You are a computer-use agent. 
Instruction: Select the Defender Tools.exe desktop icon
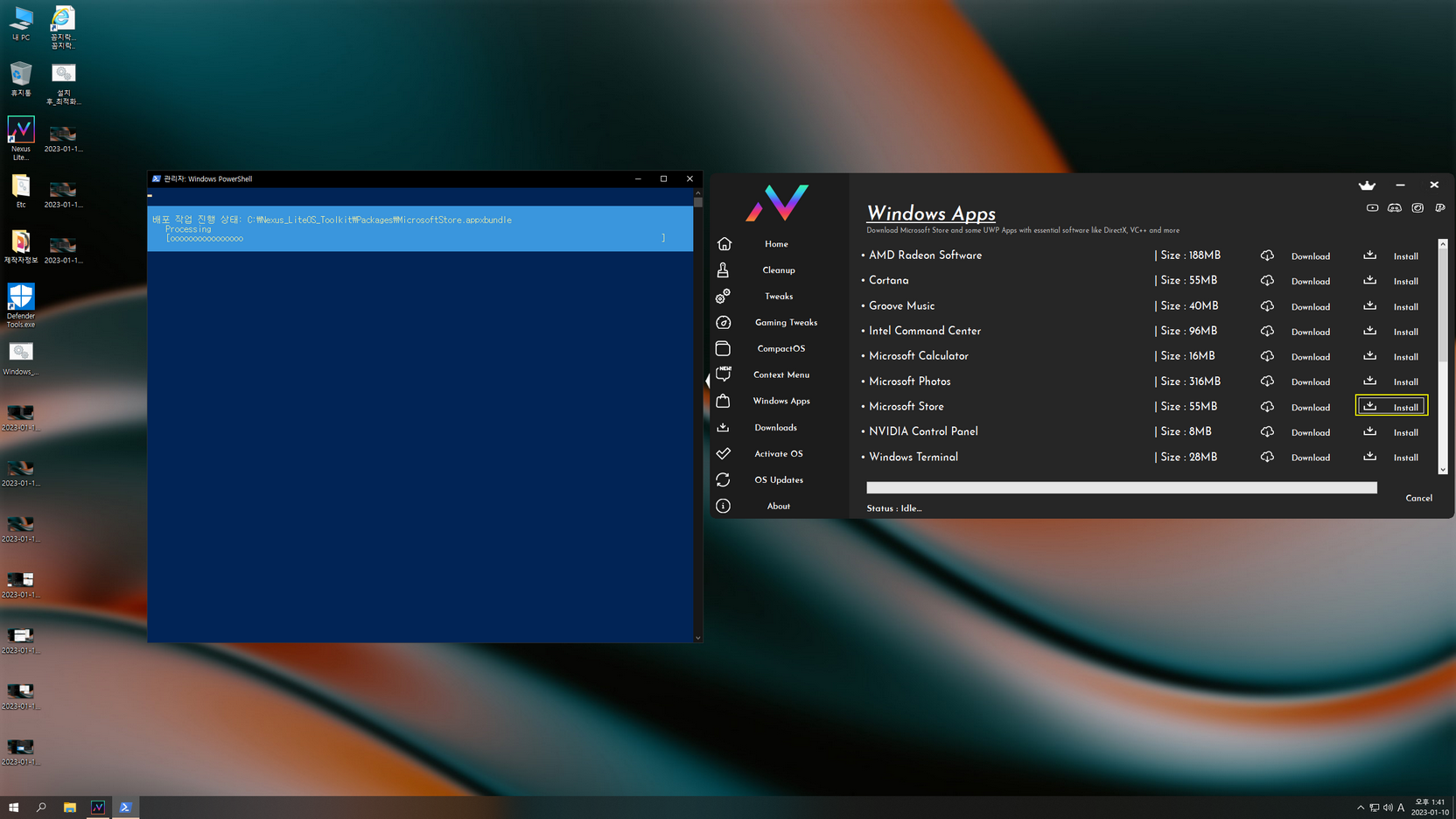(21, 305)
